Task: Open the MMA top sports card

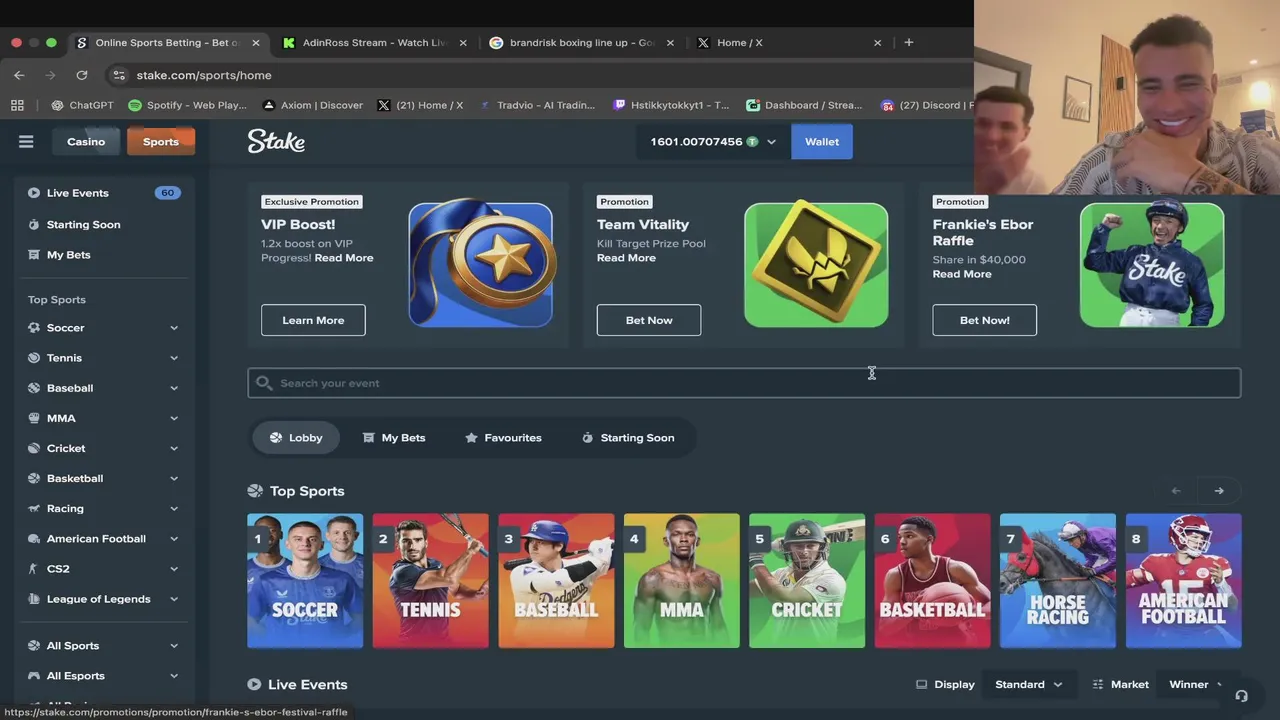Action: coord(682,581)
